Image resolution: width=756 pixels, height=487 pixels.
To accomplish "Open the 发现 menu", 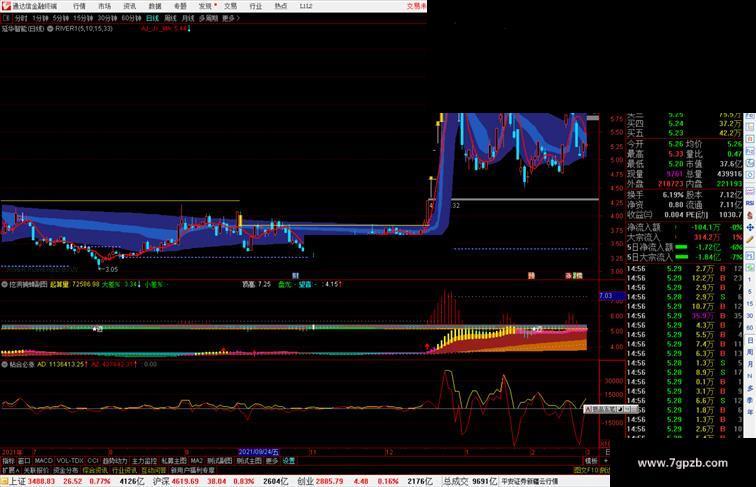I will click(205, 6).
